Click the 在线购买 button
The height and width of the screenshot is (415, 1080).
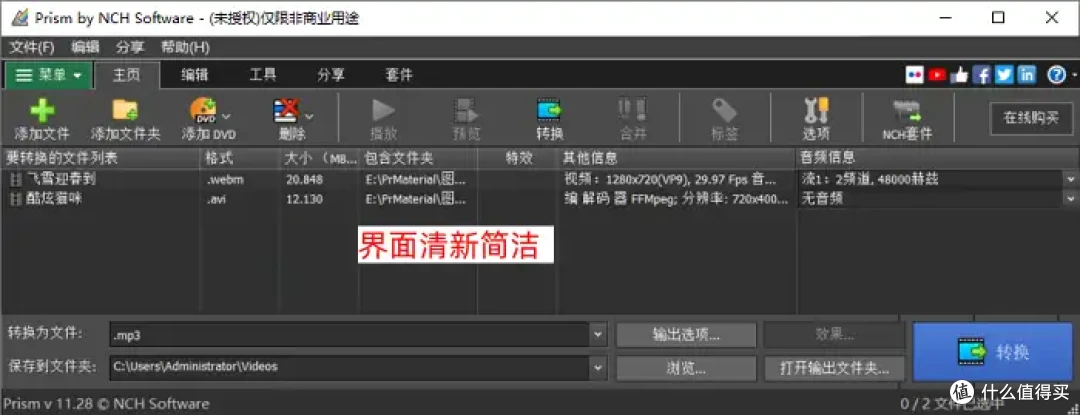pos(1031,118)
